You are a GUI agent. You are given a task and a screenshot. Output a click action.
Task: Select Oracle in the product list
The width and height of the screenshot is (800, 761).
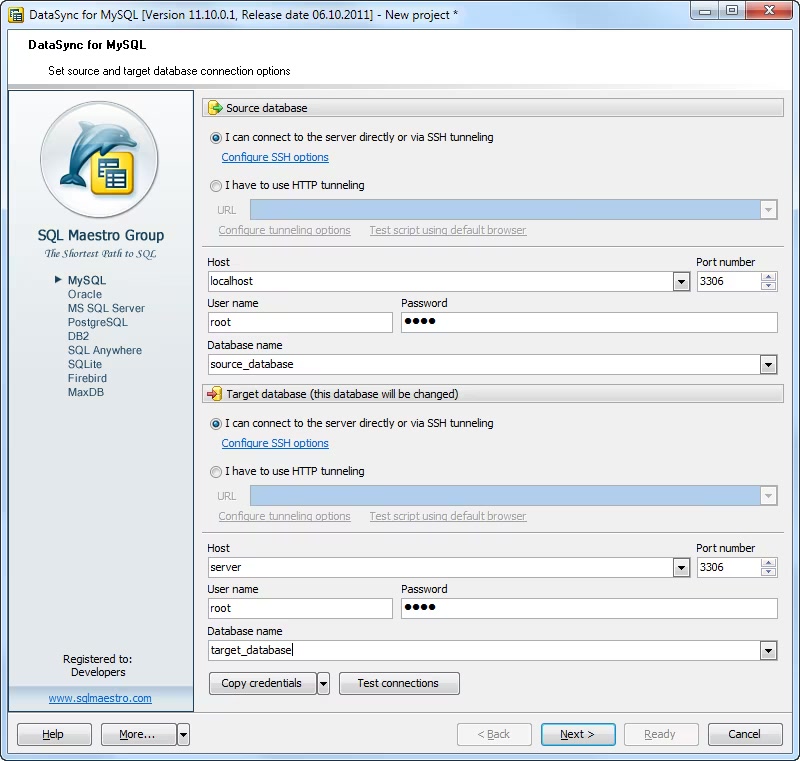tap(85, 295)
